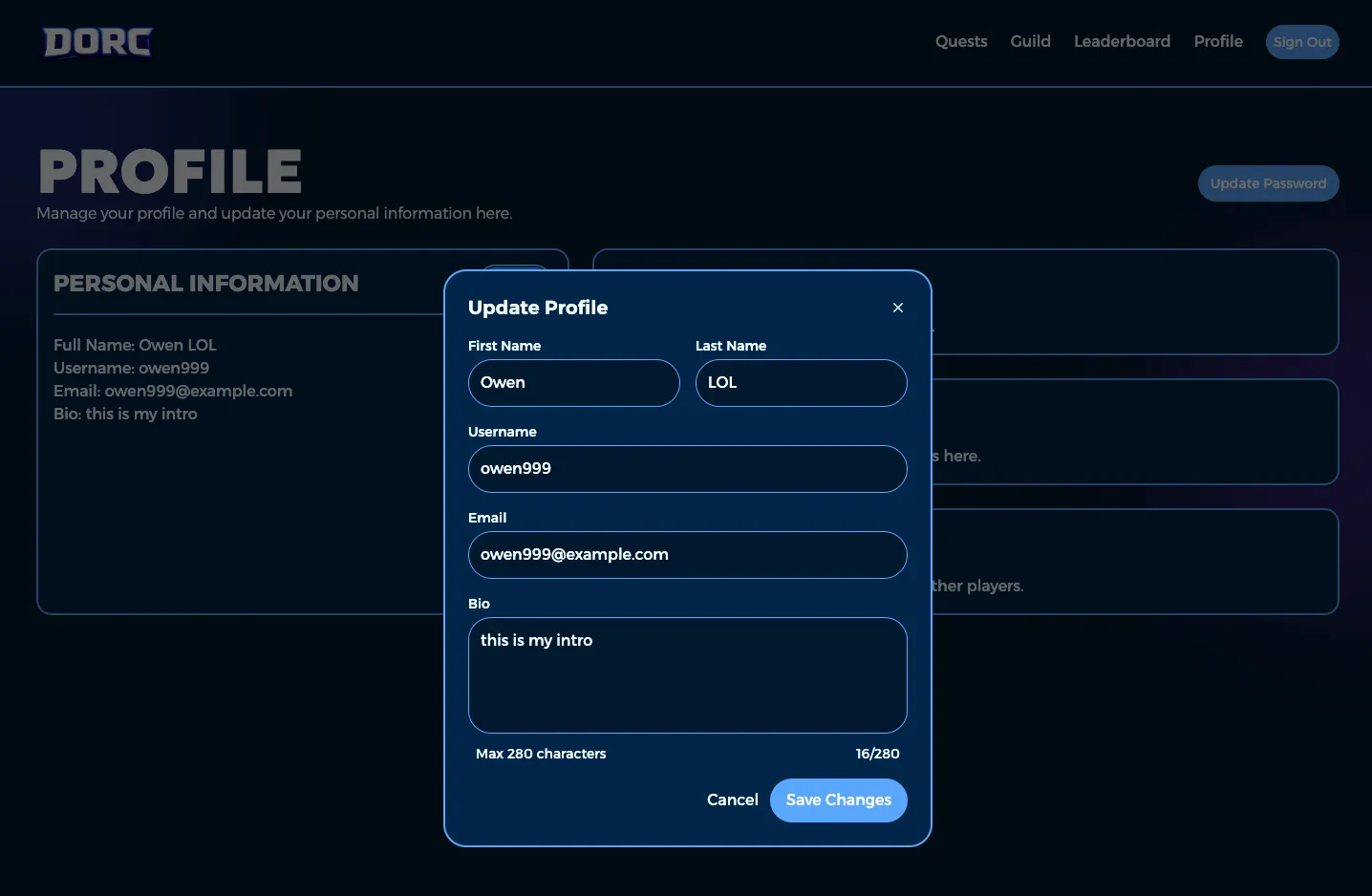1372x896 pixels.
Task: Click the Update Password button
Action: click(x=1268, y=183)
